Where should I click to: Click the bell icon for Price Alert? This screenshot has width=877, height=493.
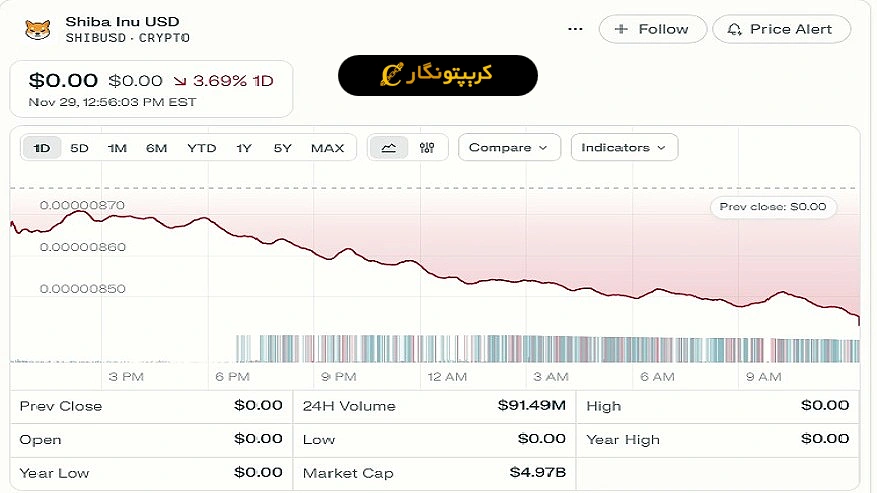point(736,29)
